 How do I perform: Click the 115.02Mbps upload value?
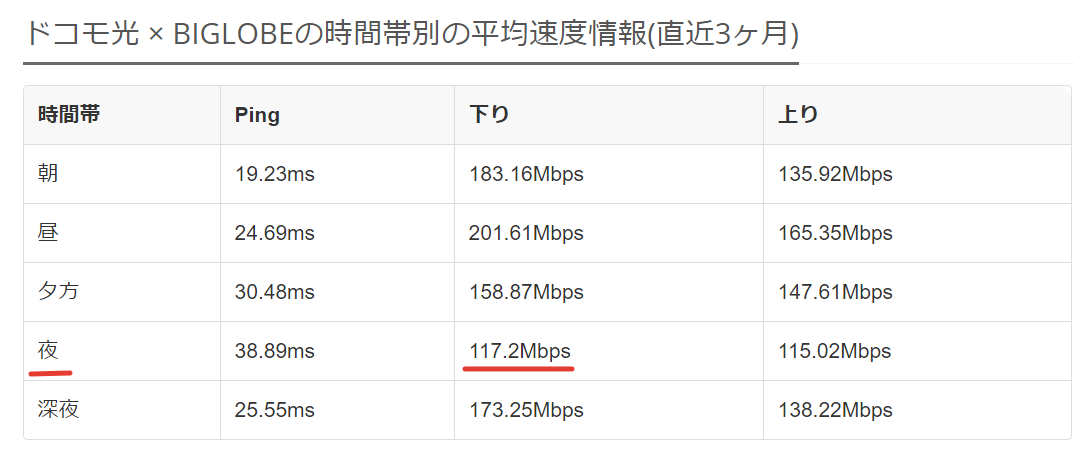pos(835,351)
